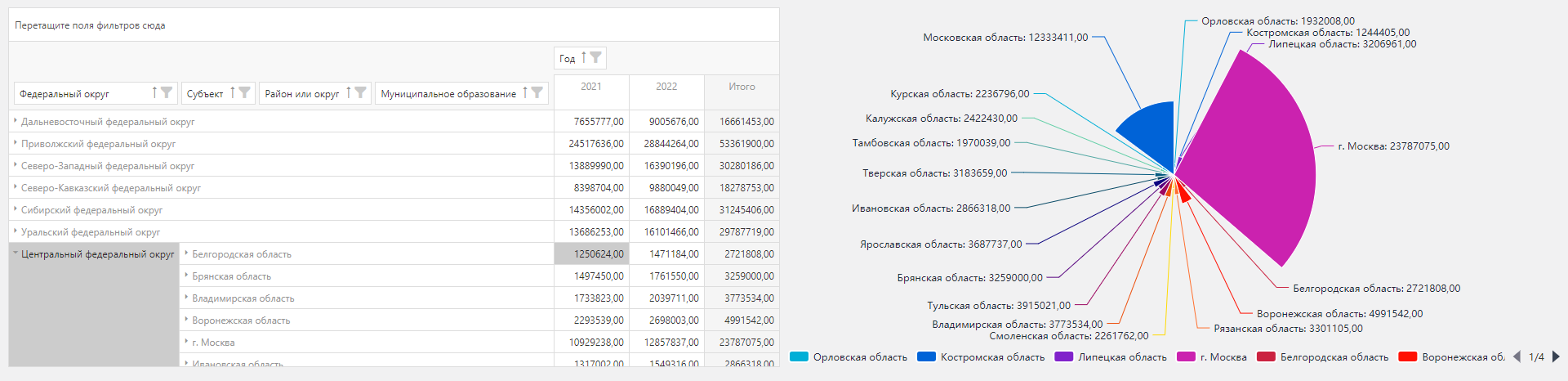Click filter icon on Район или округ

(x=360, y=93)
